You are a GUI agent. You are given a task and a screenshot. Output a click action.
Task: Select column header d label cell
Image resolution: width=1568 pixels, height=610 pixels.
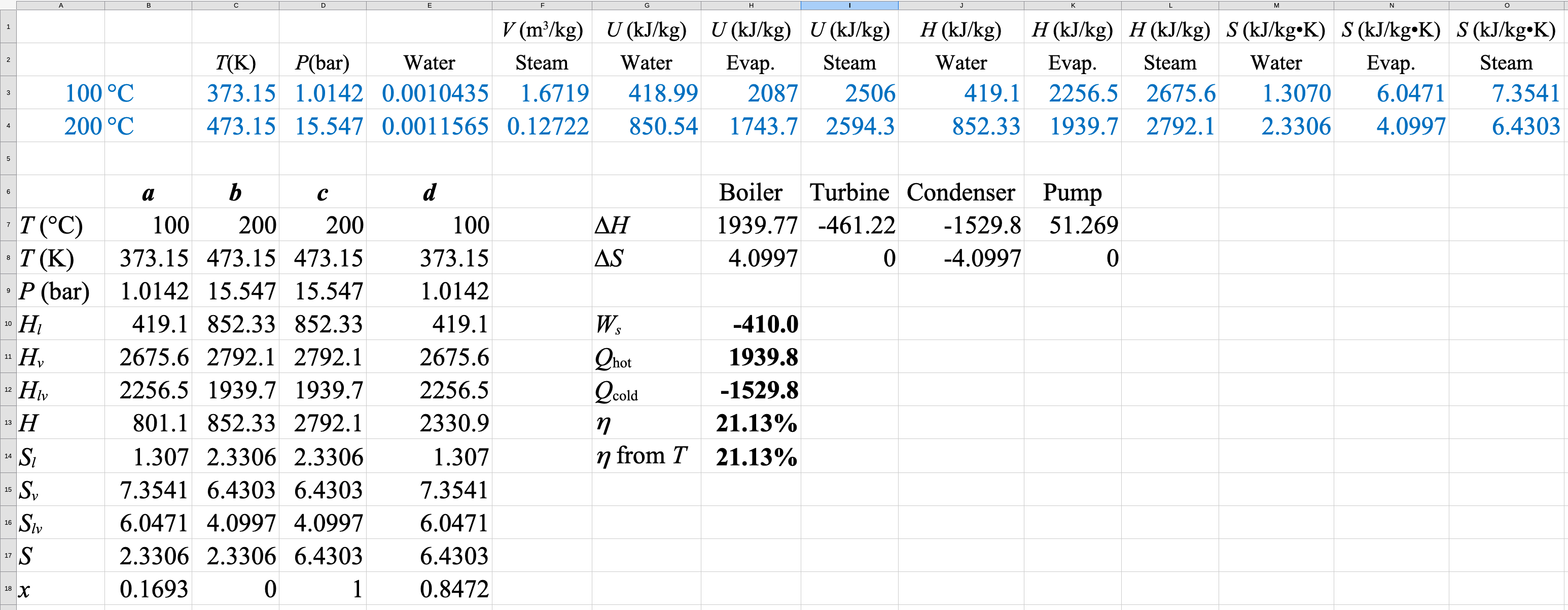pos(429,192)
